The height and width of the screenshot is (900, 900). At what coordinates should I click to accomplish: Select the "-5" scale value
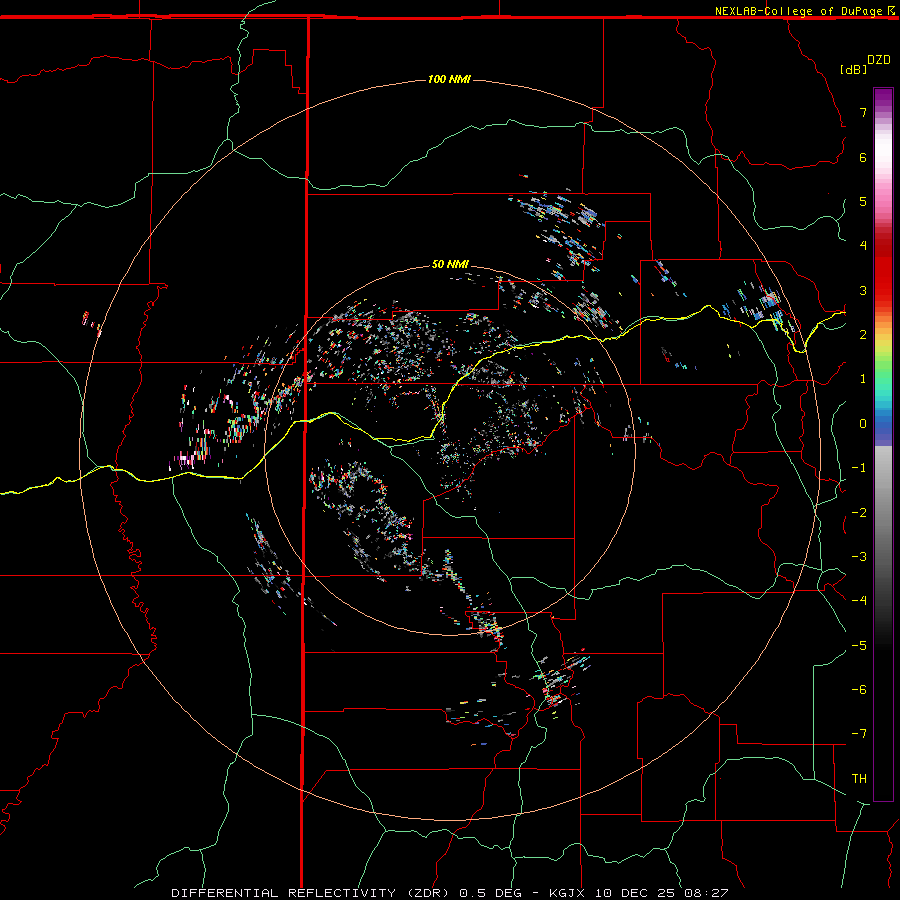point(859,646)
